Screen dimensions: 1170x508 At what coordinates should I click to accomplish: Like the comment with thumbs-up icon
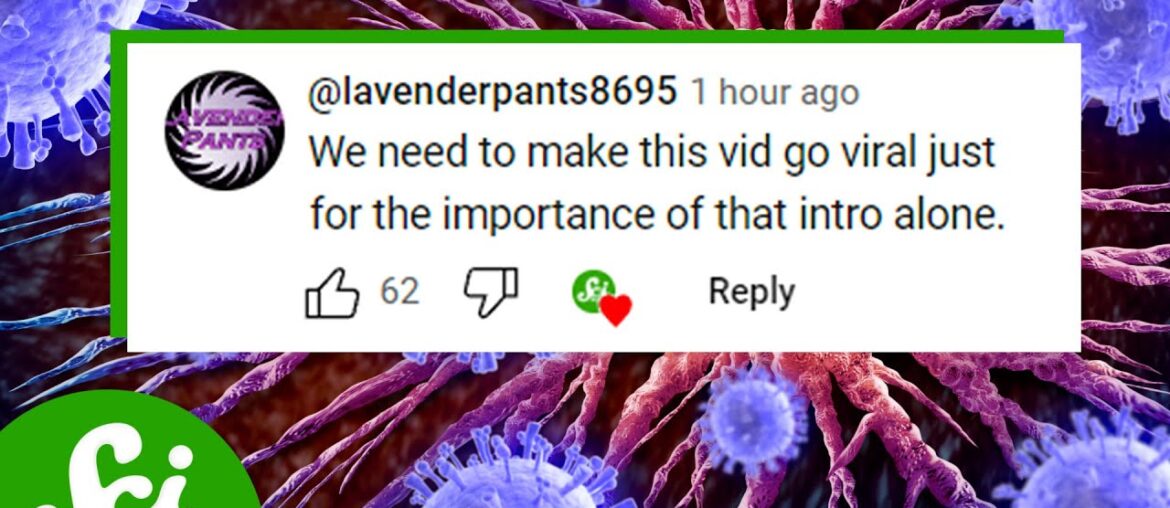pyautogui.click(x=332, y=292)
